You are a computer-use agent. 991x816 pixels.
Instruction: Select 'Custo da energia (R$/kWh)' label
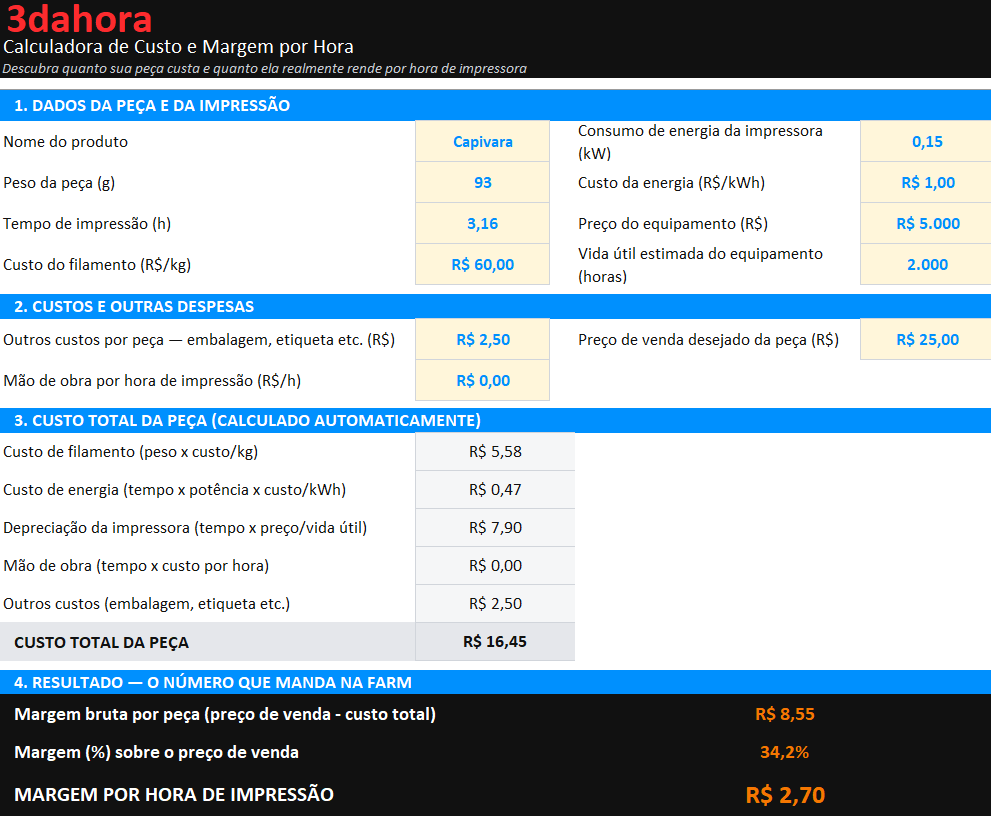671,183
